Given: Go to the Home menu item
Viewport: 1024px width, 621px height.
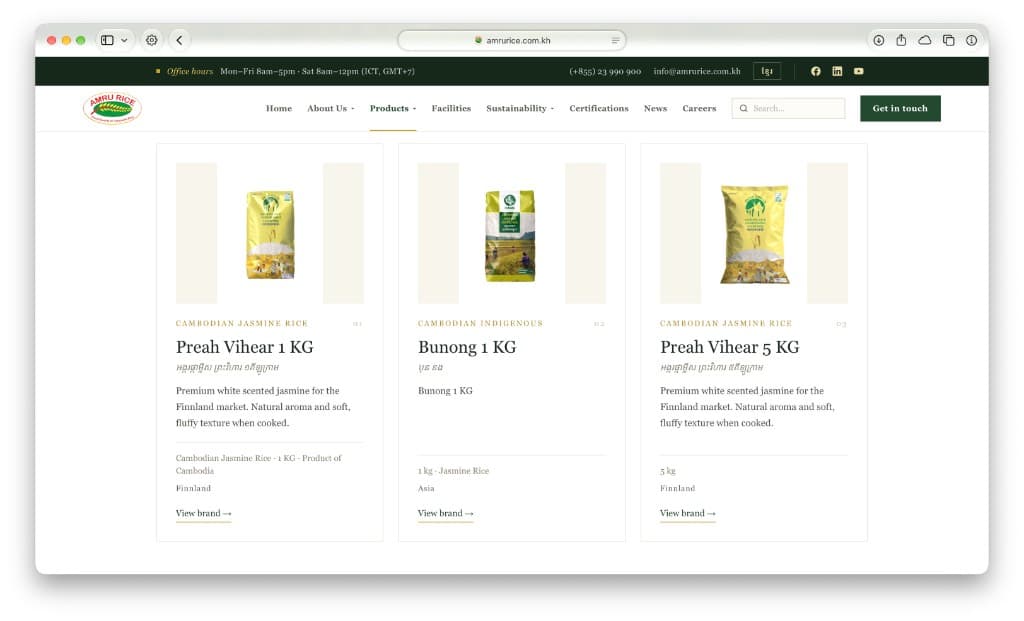Looking at the screenshot, I should [x=279, y=108].
